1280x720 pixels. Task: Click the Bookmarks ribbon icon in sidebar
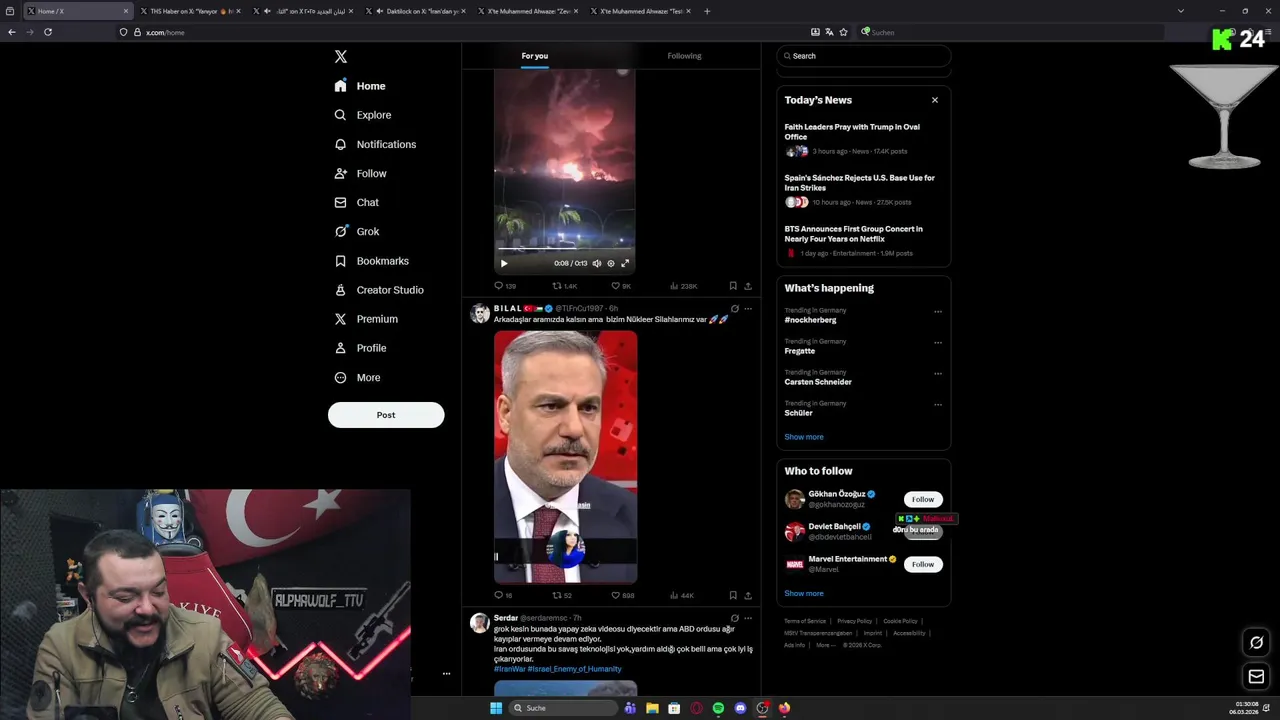[x=340, y=261]
